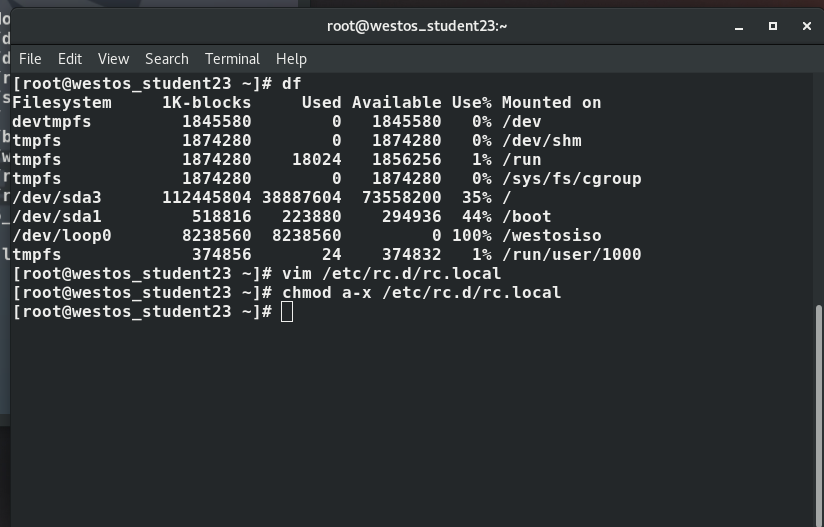Image resolution: width=824 pixels, height=527 pixels.
Task: Click the '/dev/sda3' filesystem entry
Action: point(57,198)
